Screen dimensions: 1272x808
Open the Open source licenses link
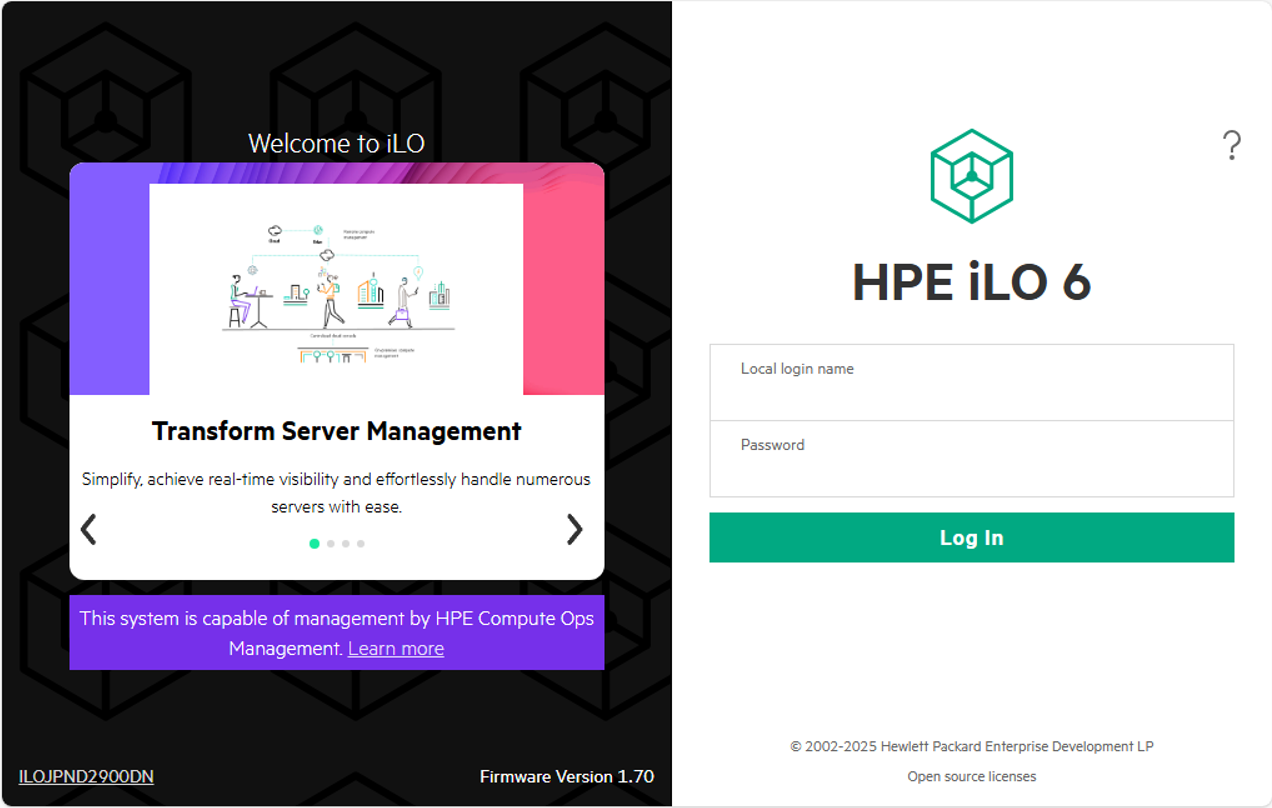click(x=971, y=776)
